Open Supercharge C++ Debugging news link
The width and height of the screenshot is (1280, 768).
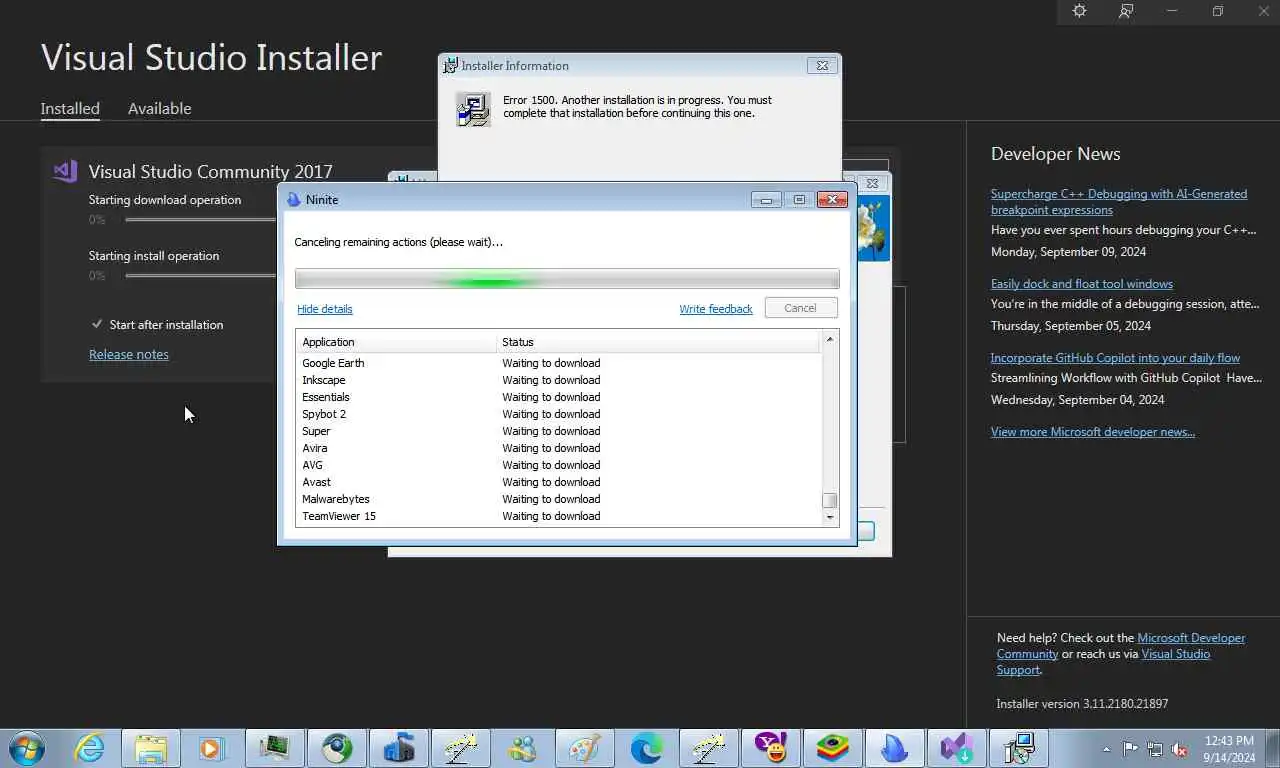(1118, 202)
